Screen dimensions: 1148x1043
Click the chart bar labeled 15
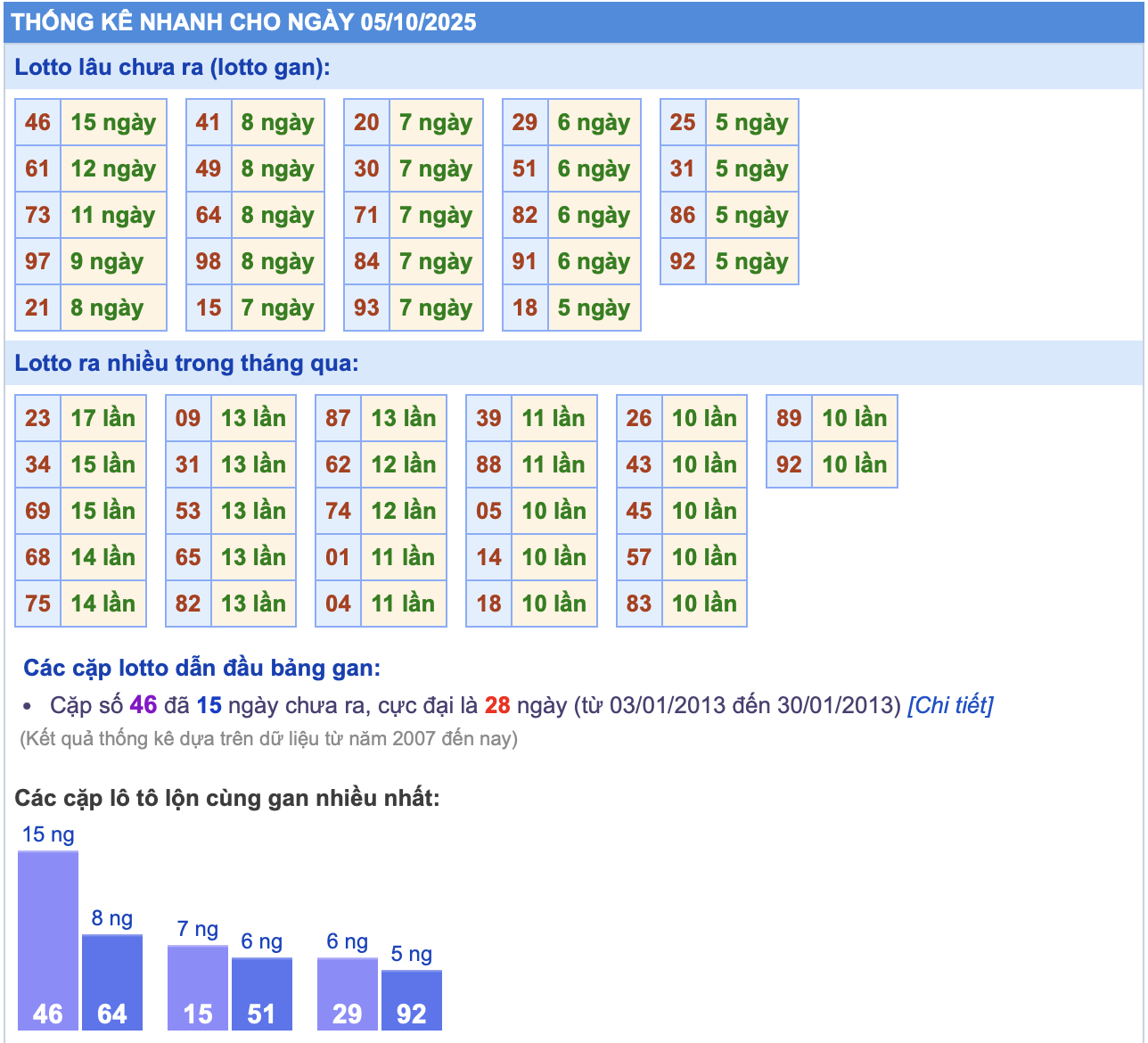198,988
